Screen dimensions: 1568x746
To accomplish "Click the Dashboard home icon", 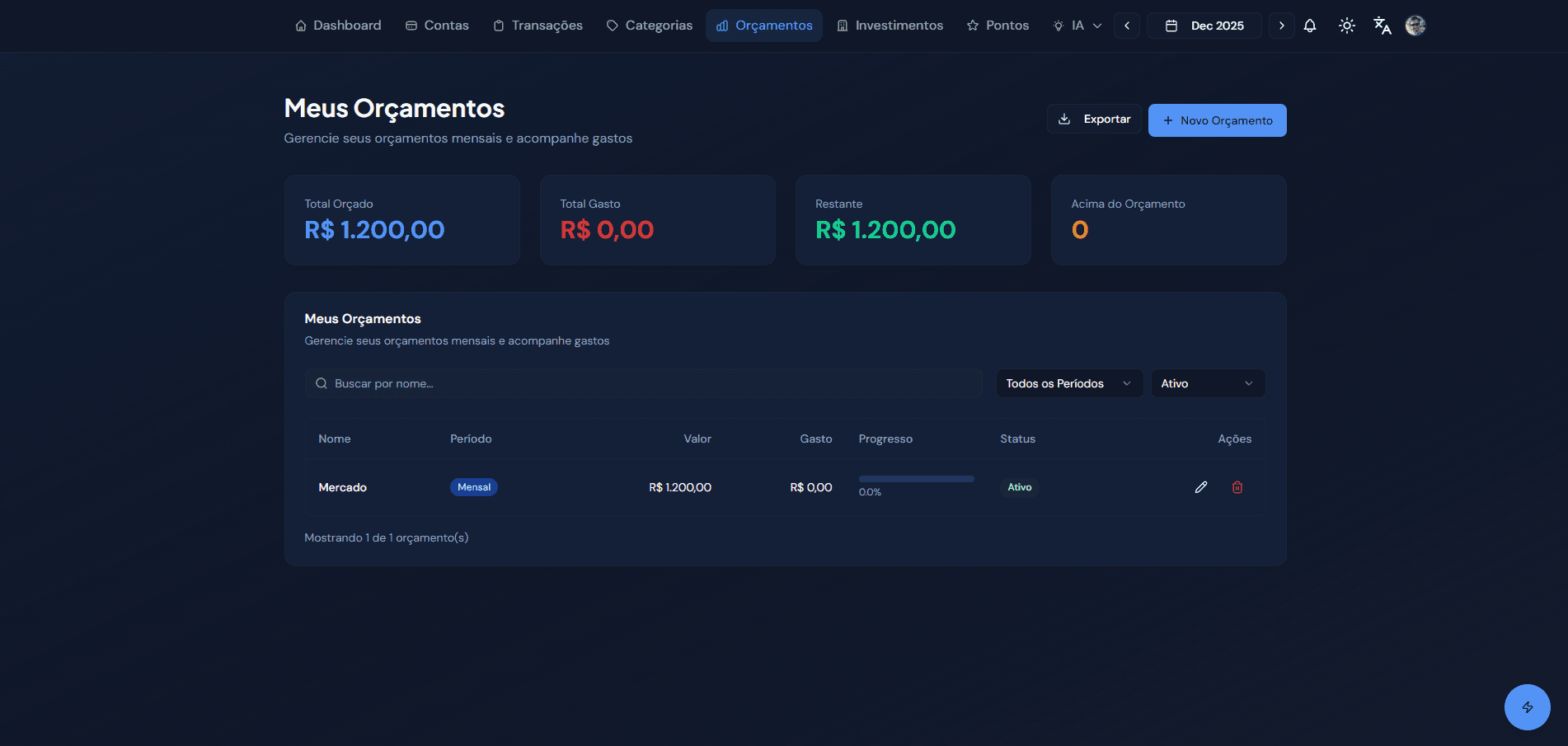I will click(301, 26).
